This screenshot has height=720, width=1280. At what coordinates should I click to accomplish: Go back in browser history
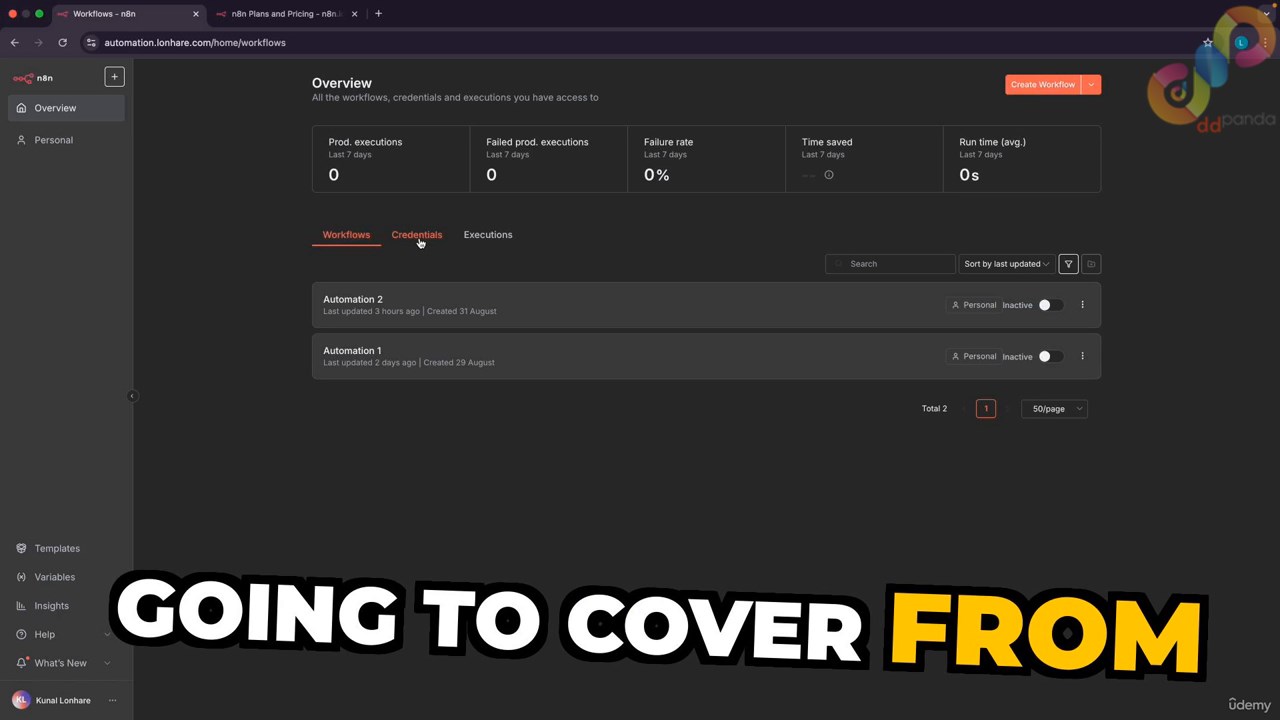pos(14,43)
